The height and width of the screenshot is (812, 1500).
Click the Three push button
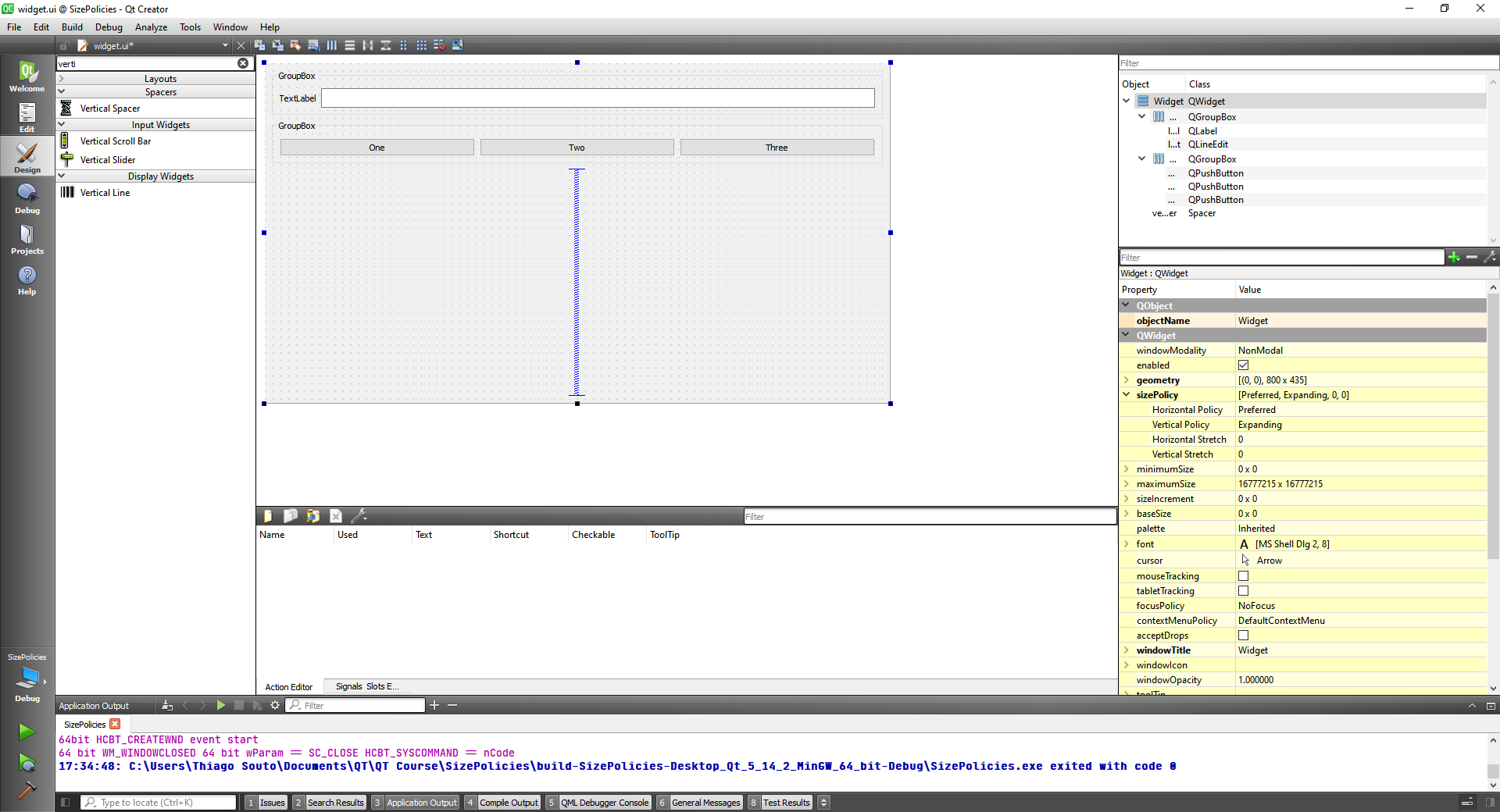[777, 148]
